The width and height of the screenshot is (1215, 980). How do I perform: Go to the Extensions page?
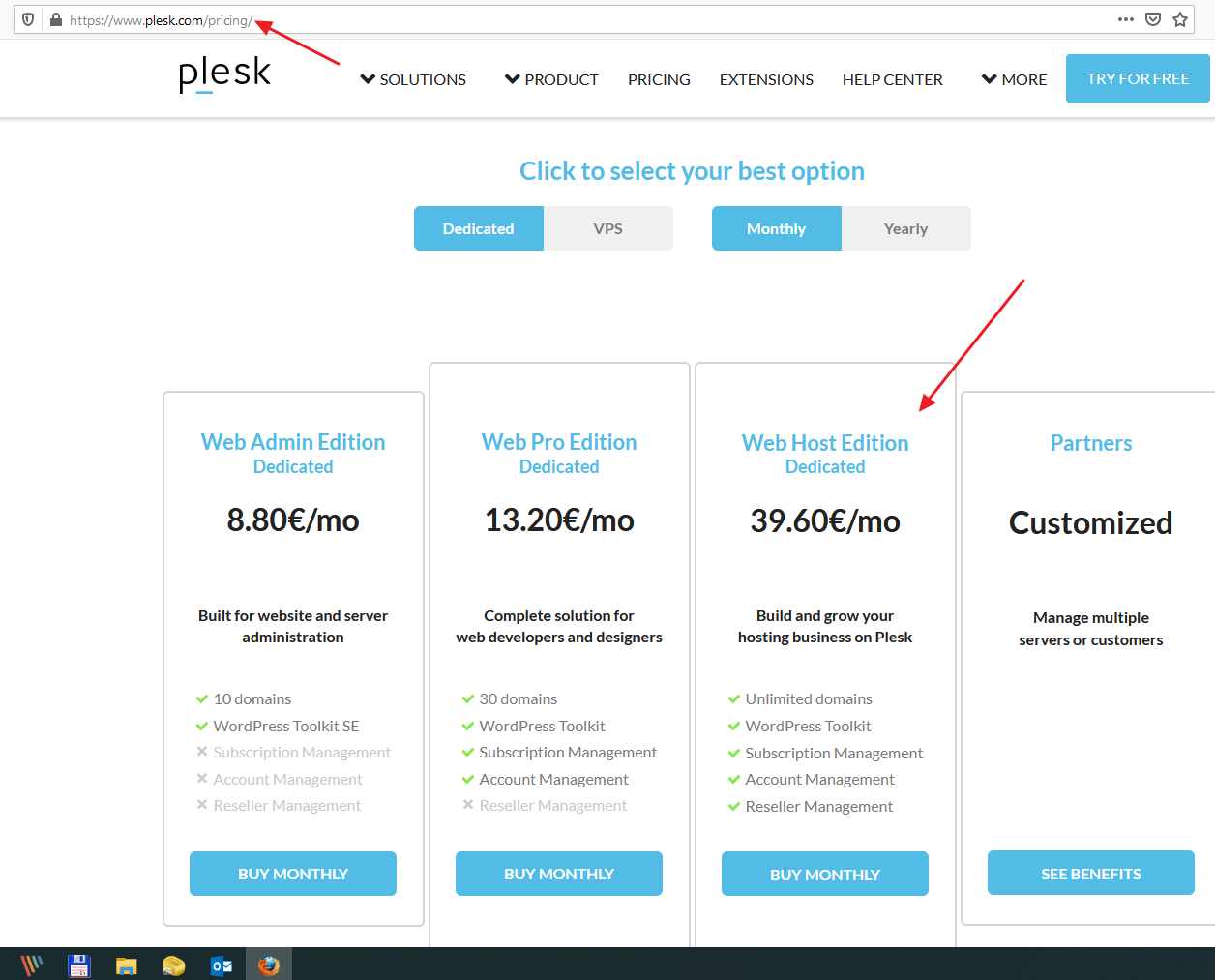point(766,79)
